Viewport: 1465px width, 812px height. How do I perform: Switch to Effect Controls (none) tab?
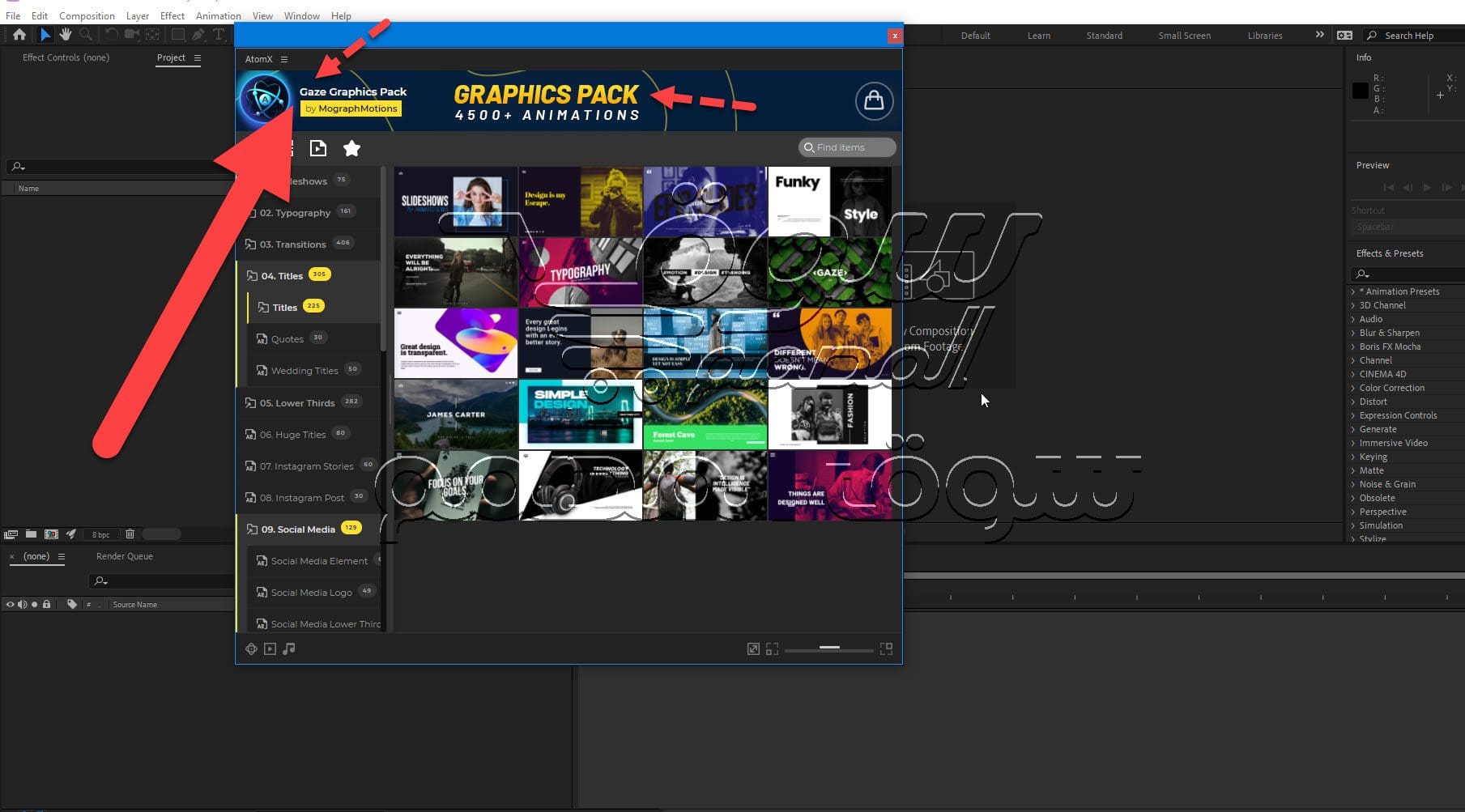(x=66, y=57)
